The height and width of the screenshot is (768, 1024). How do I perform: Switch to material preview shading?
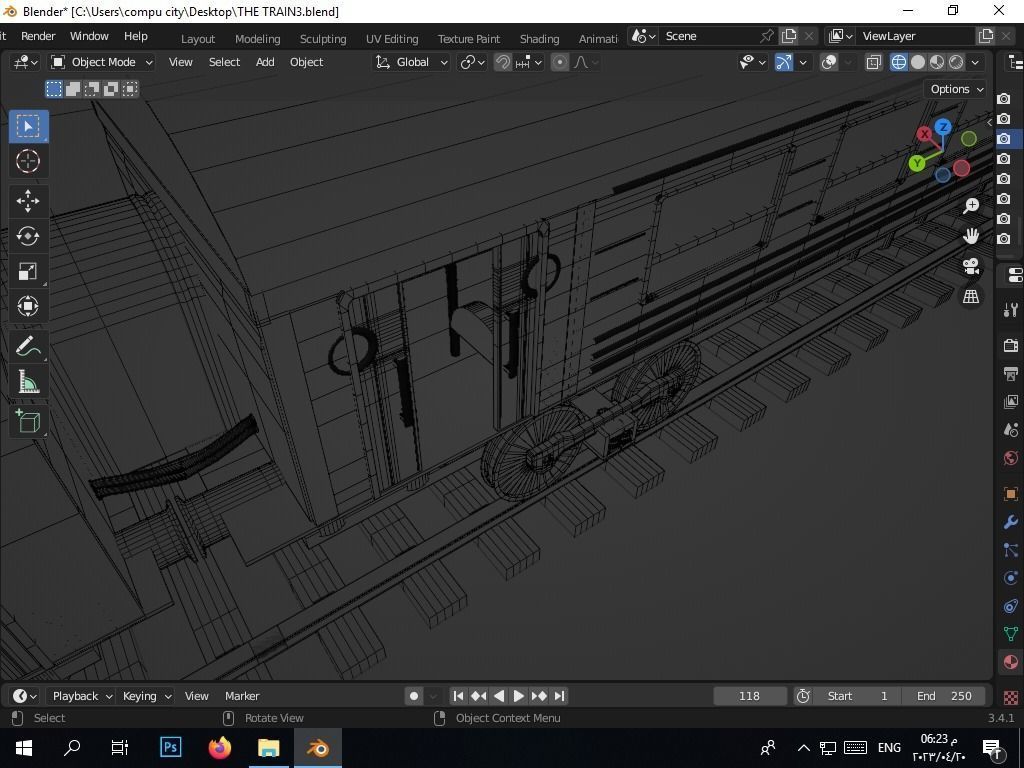936,62
